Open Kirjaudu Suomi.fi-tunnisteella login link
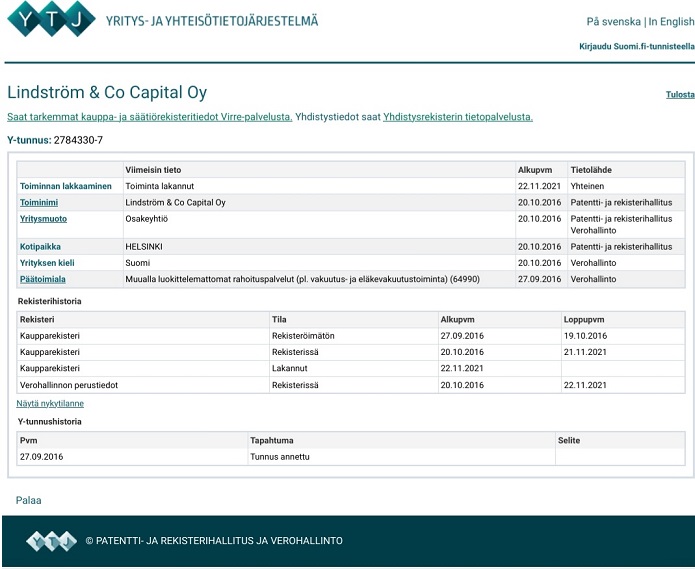Screen dimensions: 695x569 (637, 47)
